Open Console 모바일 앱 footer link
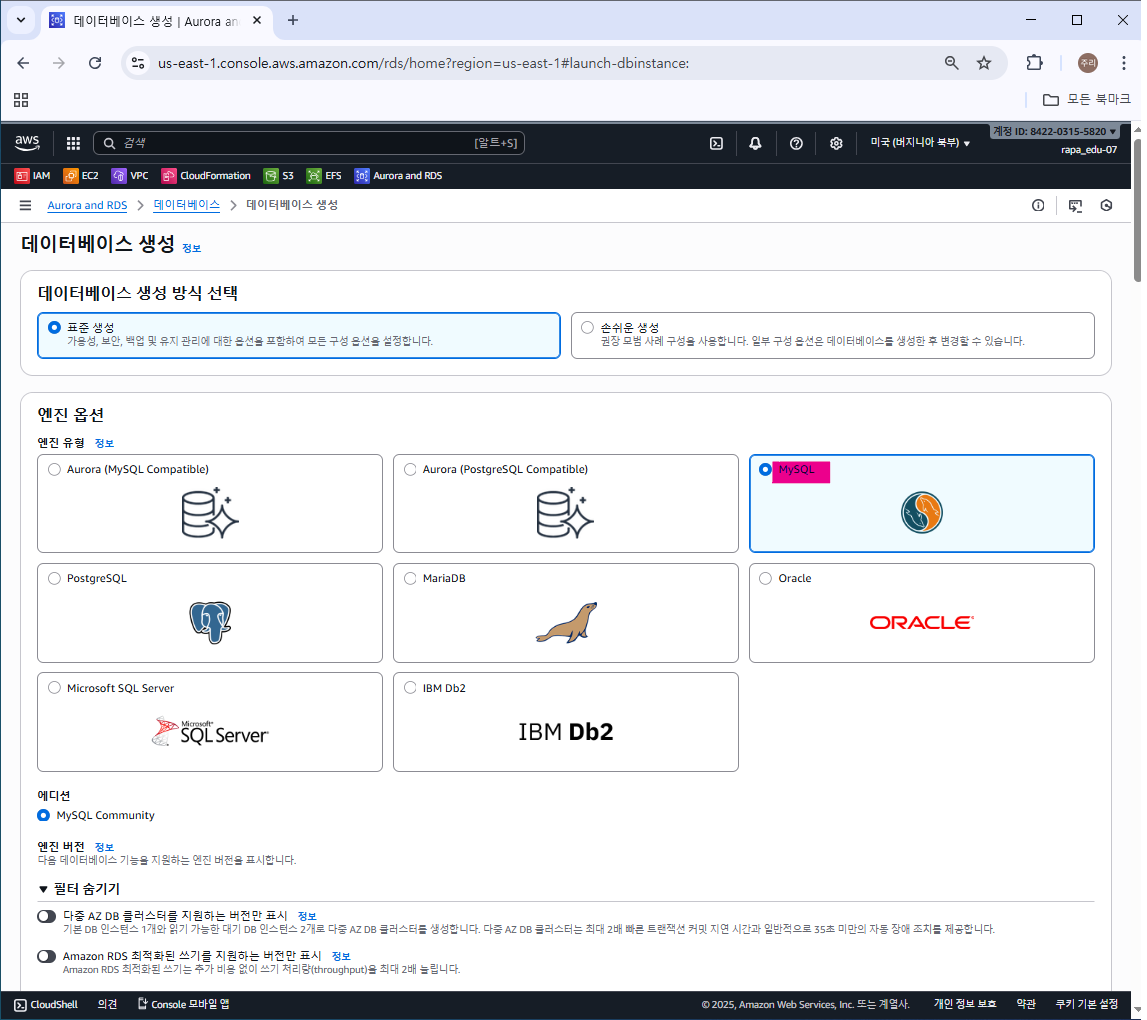This screenshot has width=1147, height=1020. (x=184, y=1005)
